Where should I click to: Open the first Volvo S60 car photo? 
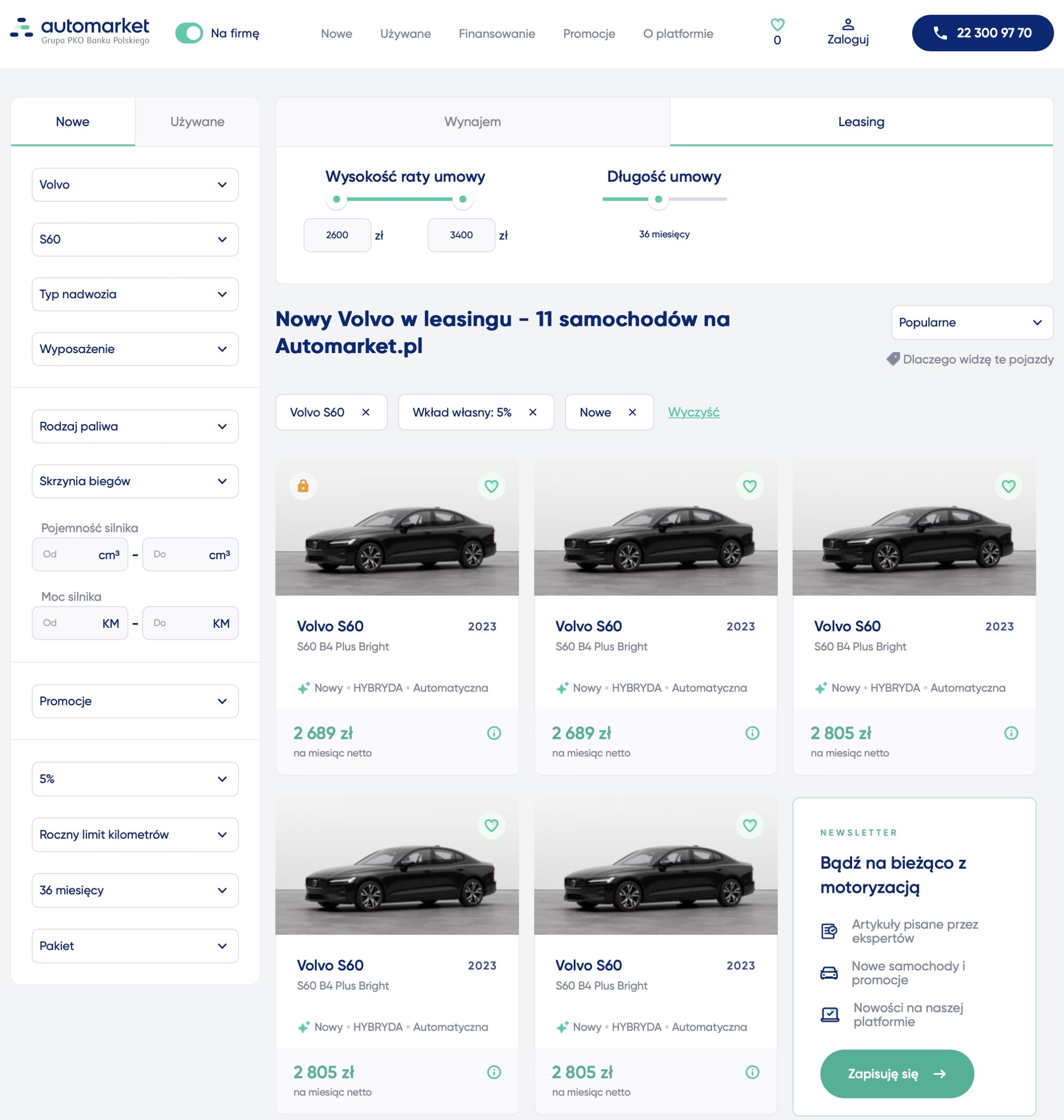[x=397, y=527]
